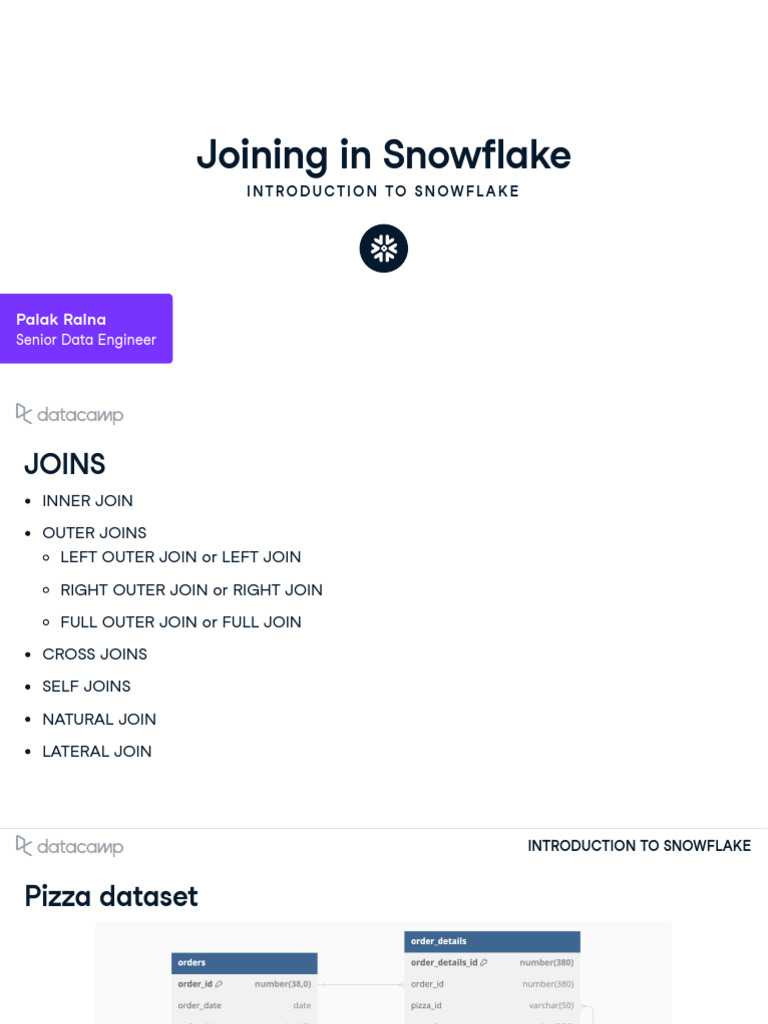Click the key icon beside order_details_id
Image resolution: width=768 pixels, height=1024 pixels.
pyautogui.click(x=484, y=962)
